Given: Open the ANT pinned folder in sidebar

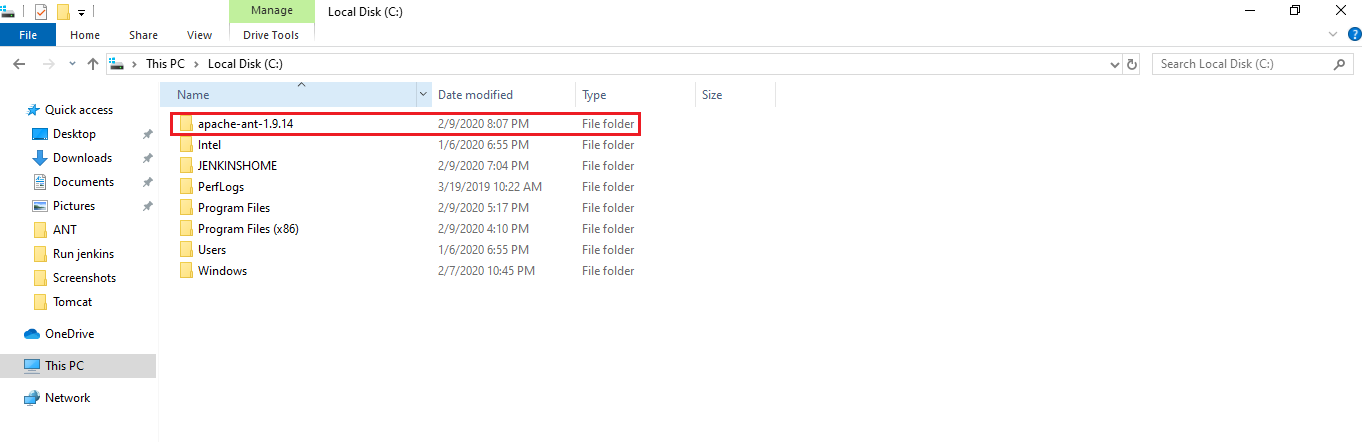Looking at the screenshot, I should coord(64,230).
